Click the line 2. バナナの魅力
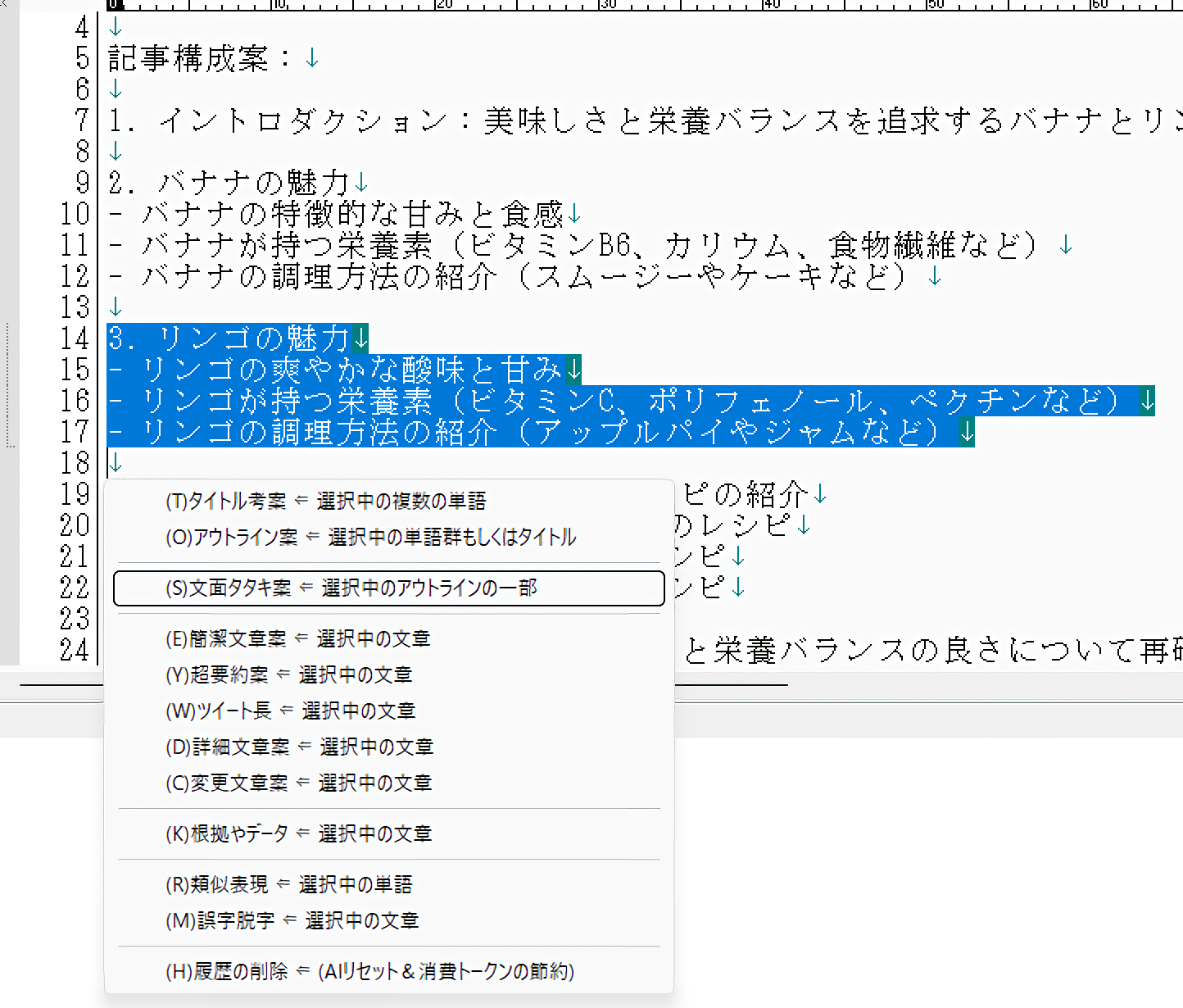The image size is (1183, 1008). (x=229, y=183)
